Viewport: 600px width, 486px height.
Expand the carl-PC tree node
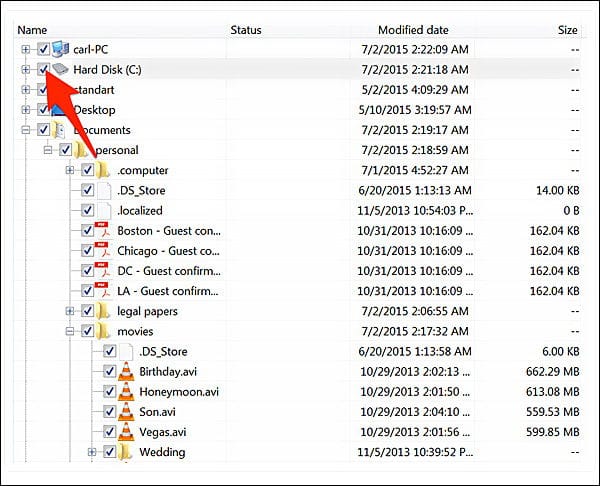pos(26,49)
